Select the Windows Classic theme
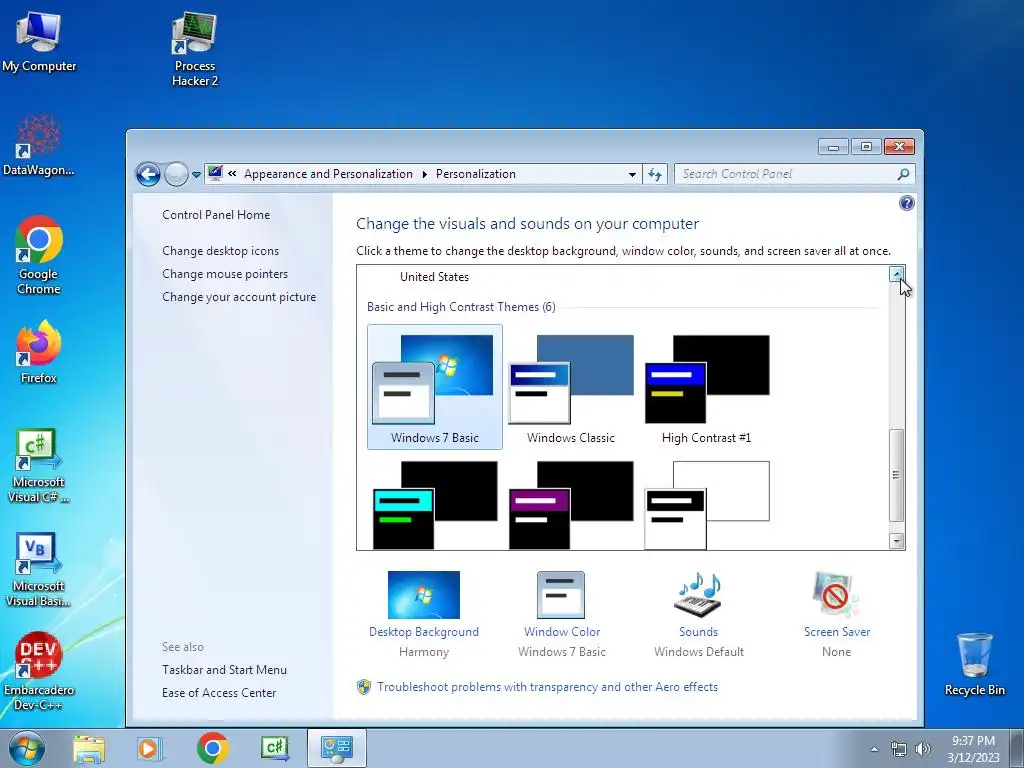Viewport: 1024px width, 768px height. [x=571, y=387]
